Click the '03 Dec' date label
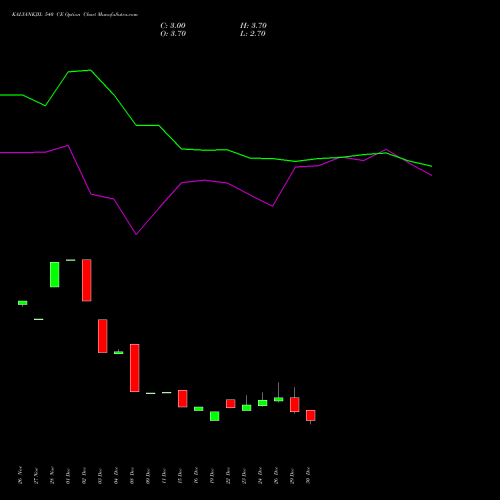 (x=100, y=476)
